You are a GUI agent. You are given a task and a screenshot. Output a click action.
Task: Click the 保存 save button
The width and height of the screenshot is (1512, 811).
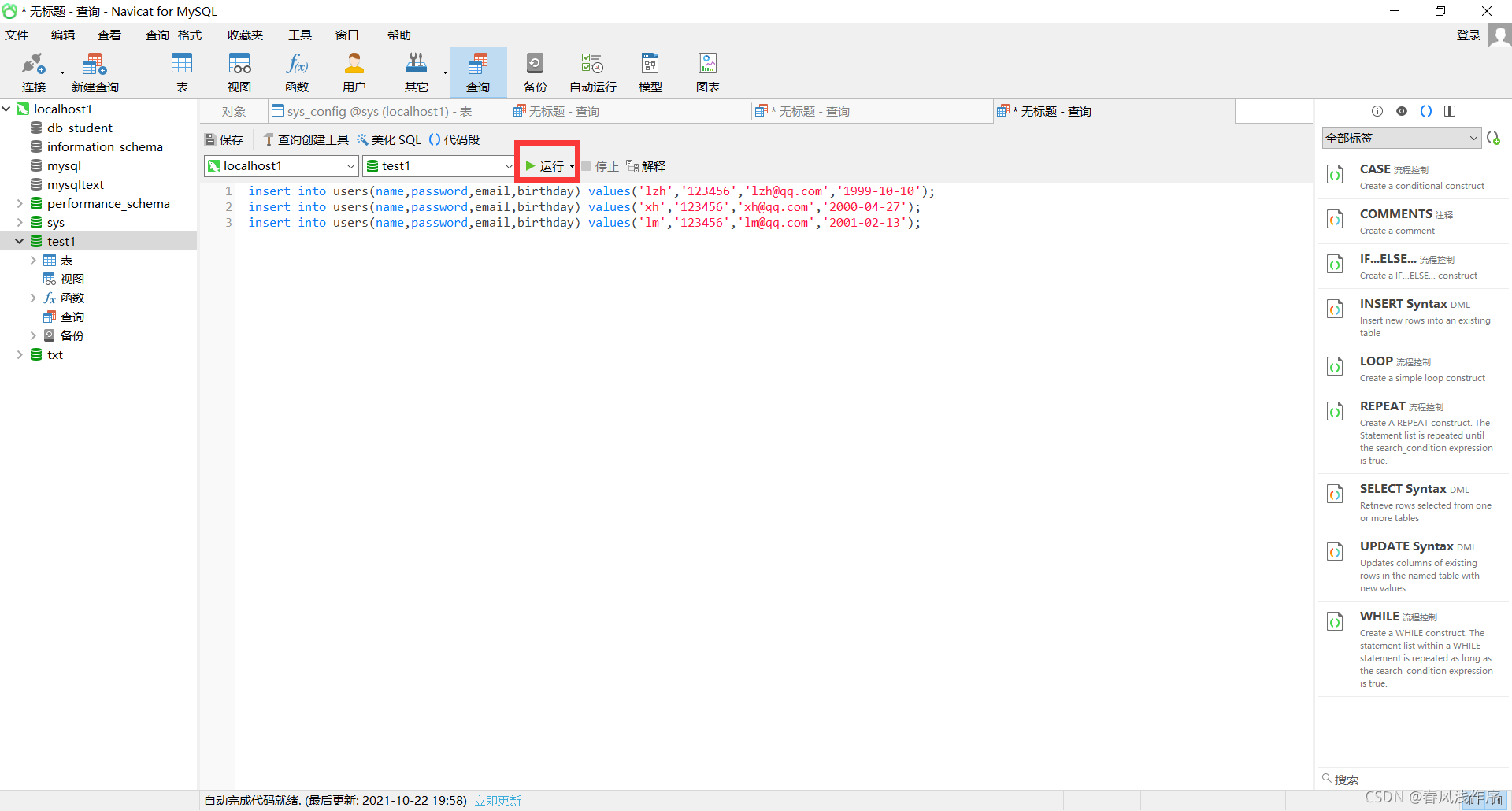click(x=224, y=139)
